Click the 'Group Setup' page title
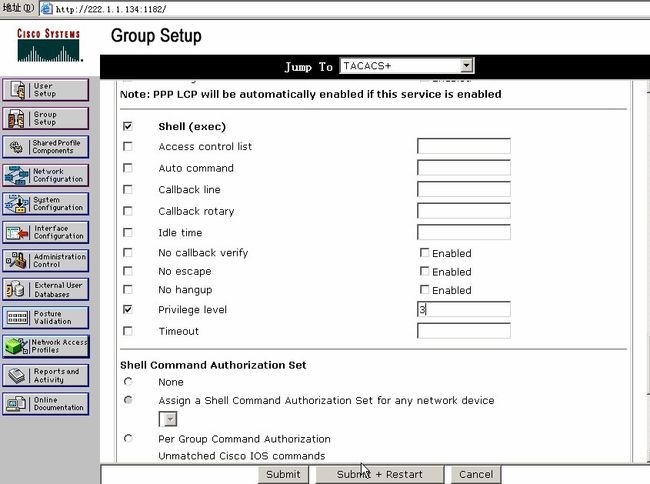 (x=156, y=36)
